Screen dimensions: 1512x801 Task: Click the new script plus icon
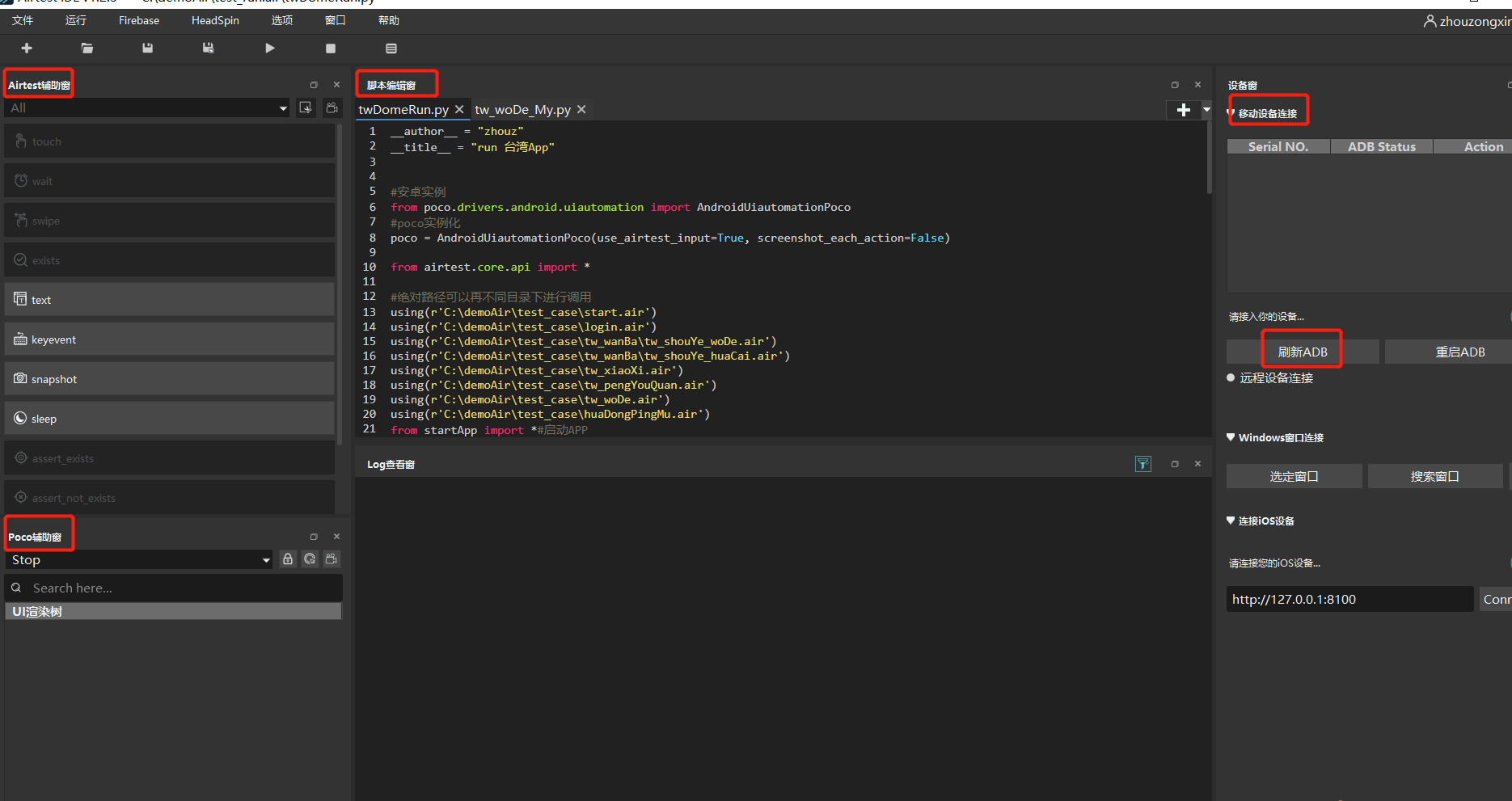(x=27, y=48)
